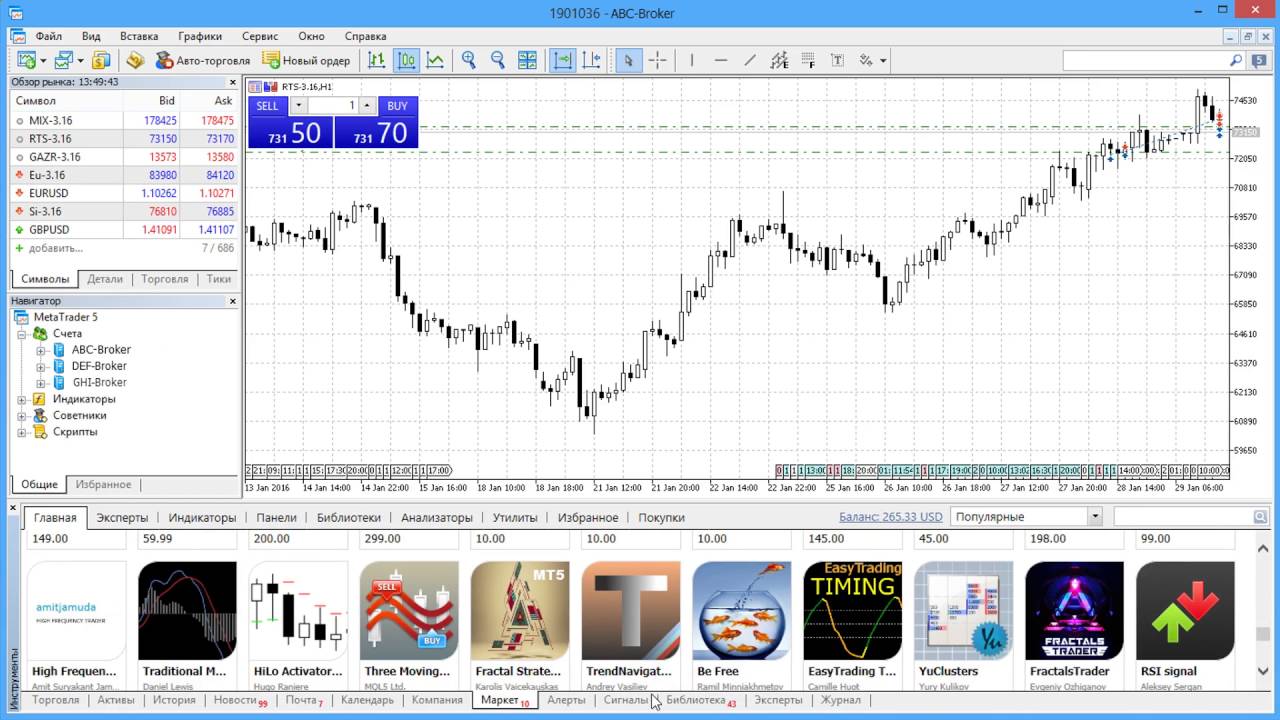1280x720 pixels.
Task: Open the Эксперты market category tab
Action: pyautogui.click(x=122, y=517)
